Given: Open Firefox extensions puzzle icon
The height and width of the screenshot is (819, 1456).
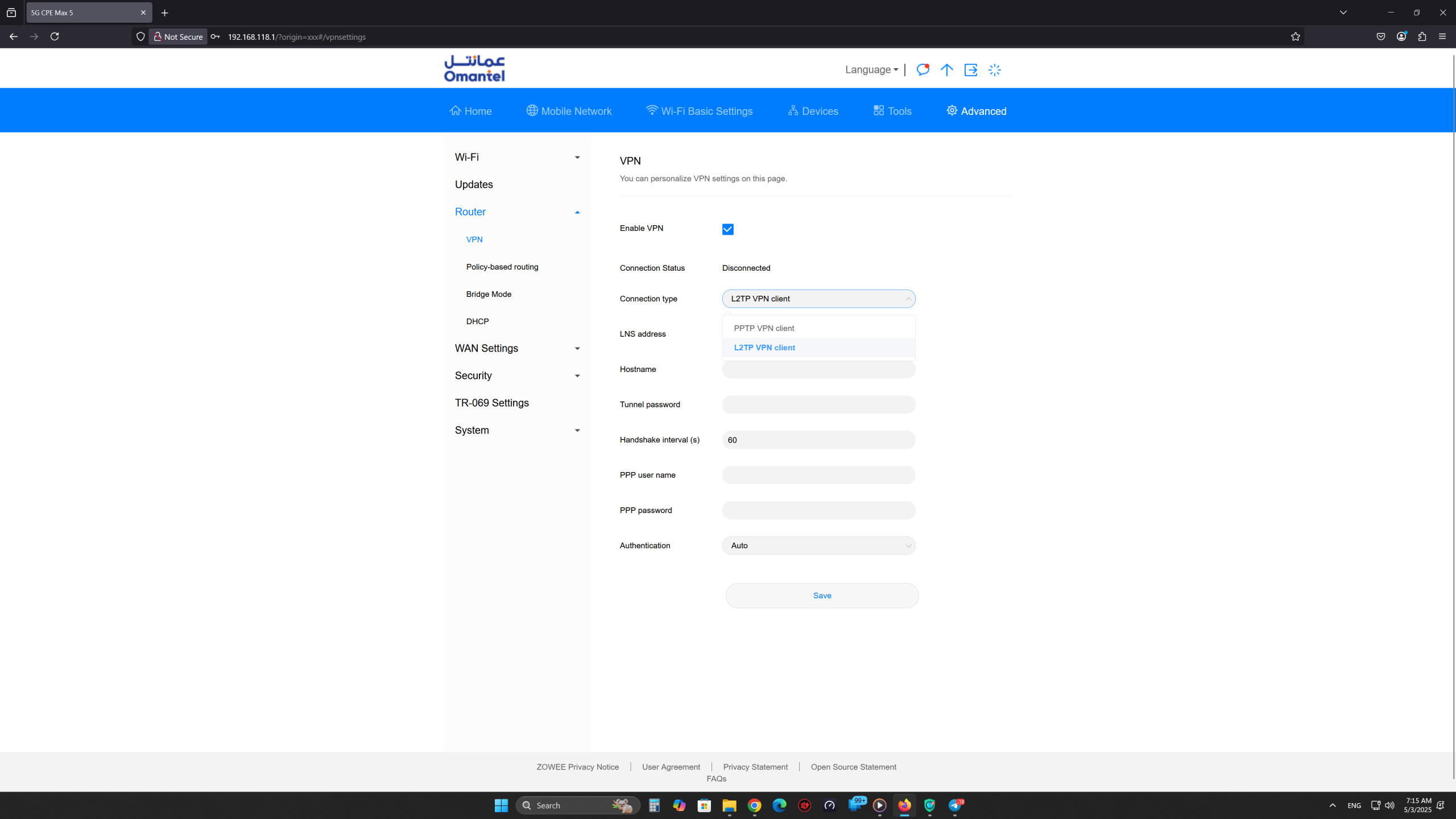Looking at the screenshot, I should point(1422,36).
